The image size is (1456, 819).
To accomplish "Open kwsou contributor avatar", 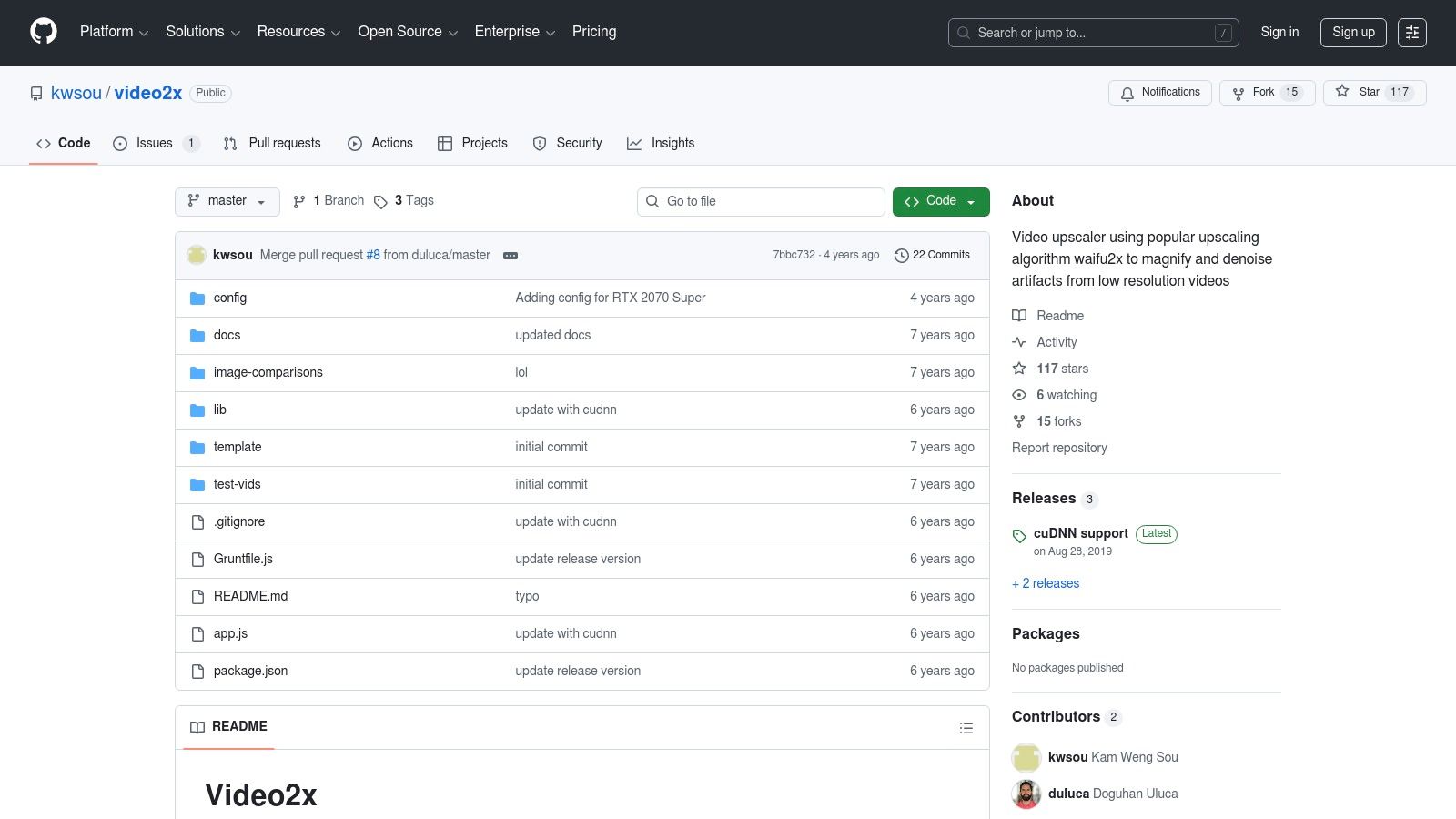I will click(x=1026, y=757).
